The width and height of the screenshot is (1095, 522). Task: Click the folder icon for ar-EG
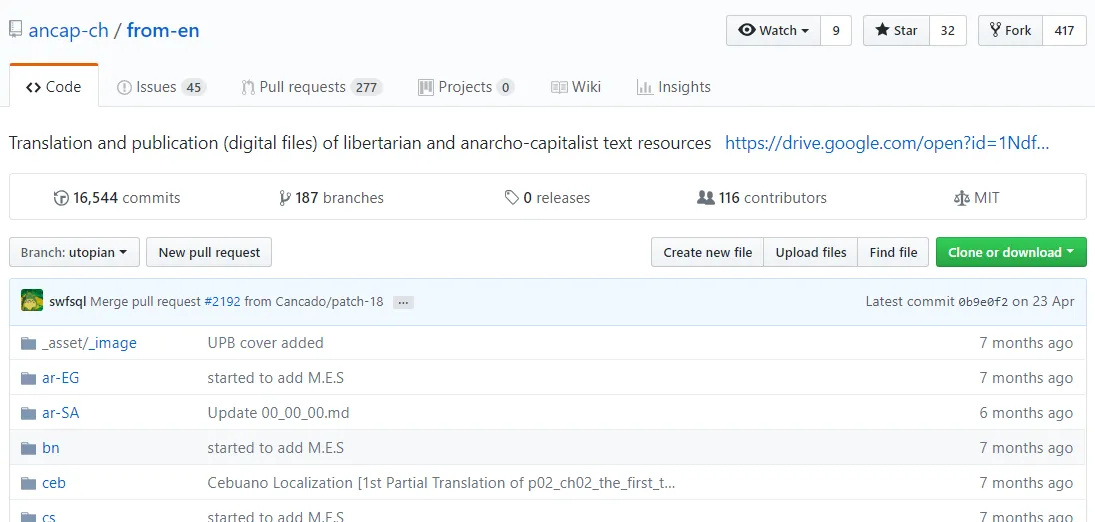tap(28, 378)
